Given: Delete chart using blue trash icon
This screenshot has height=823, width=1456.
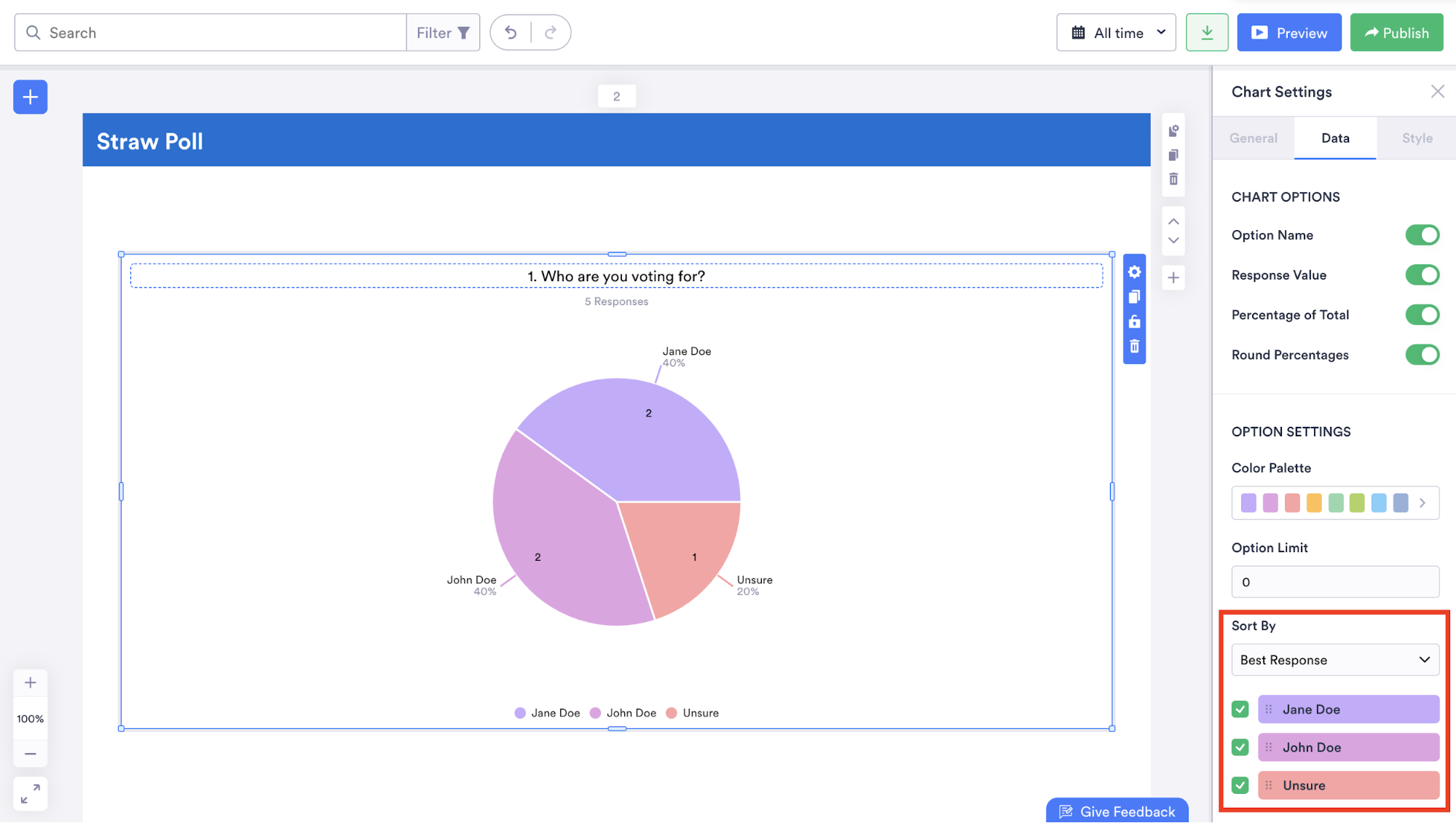Looking at the screenshot, I should (1134, 347).
